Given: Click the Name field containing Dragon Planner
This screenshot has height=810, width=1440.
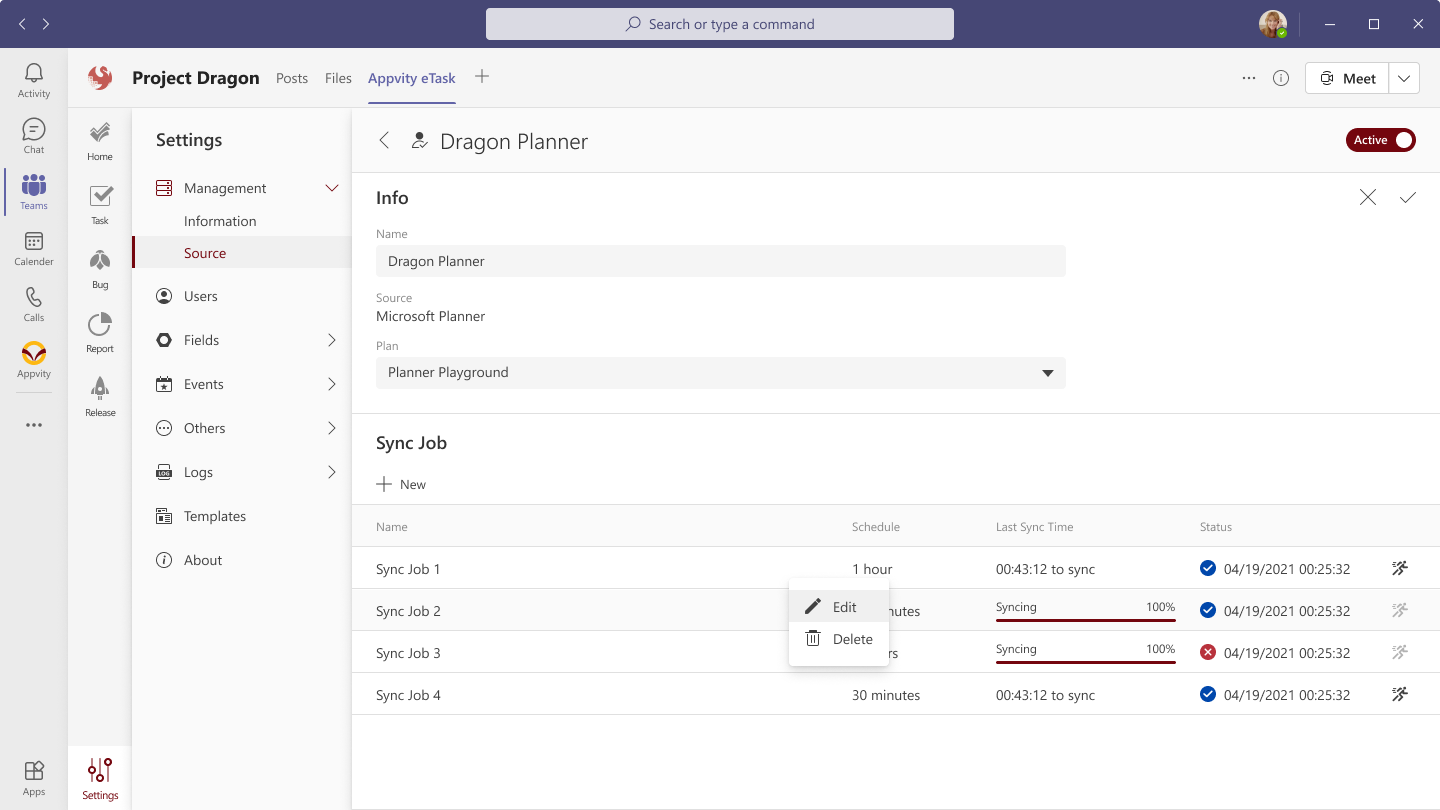Looking at the screenshot, I should 720,261.
